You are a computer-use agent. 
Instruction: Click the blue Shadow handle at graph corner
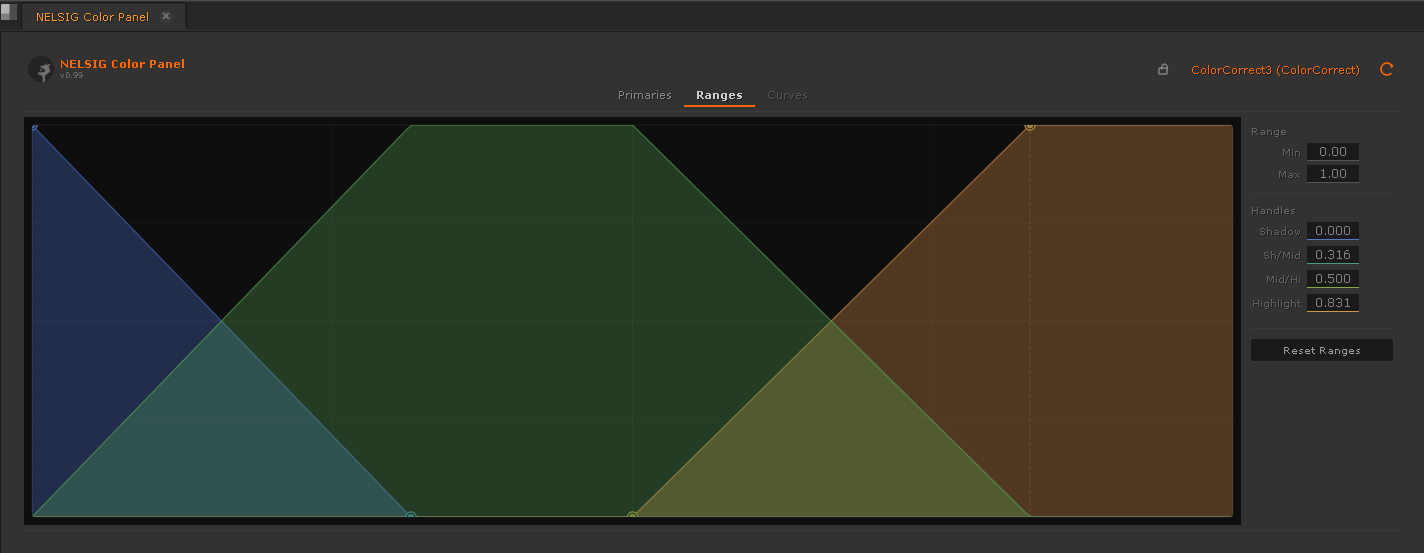tap(34, 127)
